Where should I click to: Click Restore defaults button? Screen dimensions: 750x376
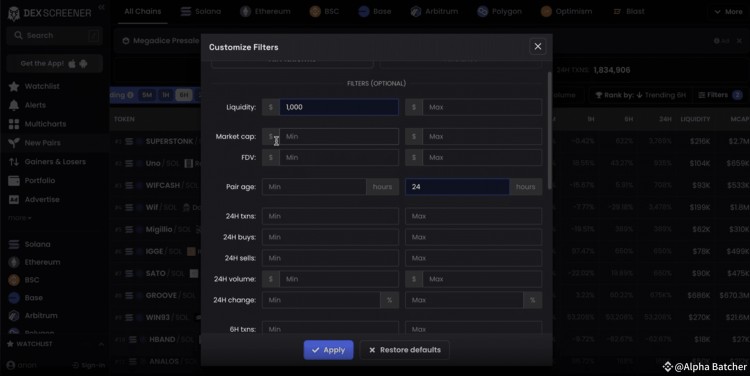[405, 350]
